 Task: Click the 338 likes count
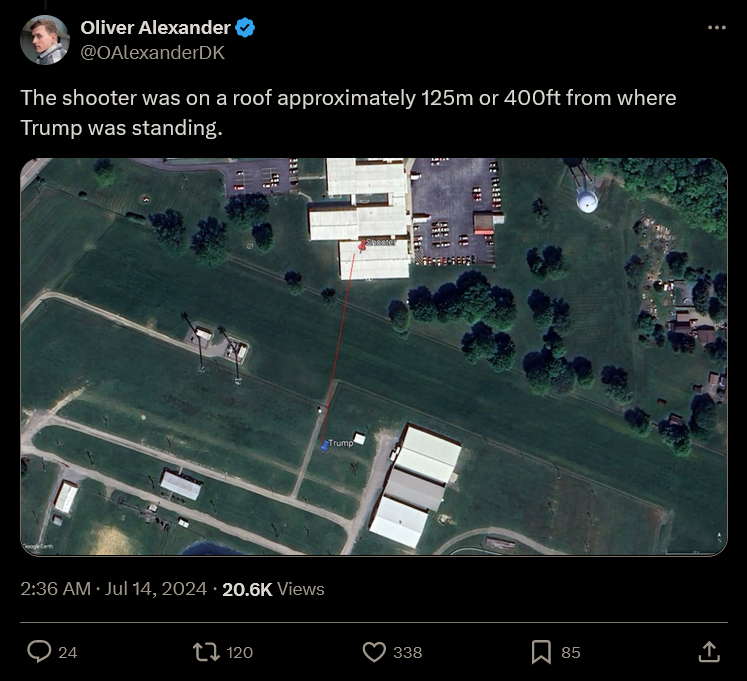pos(407,652)
